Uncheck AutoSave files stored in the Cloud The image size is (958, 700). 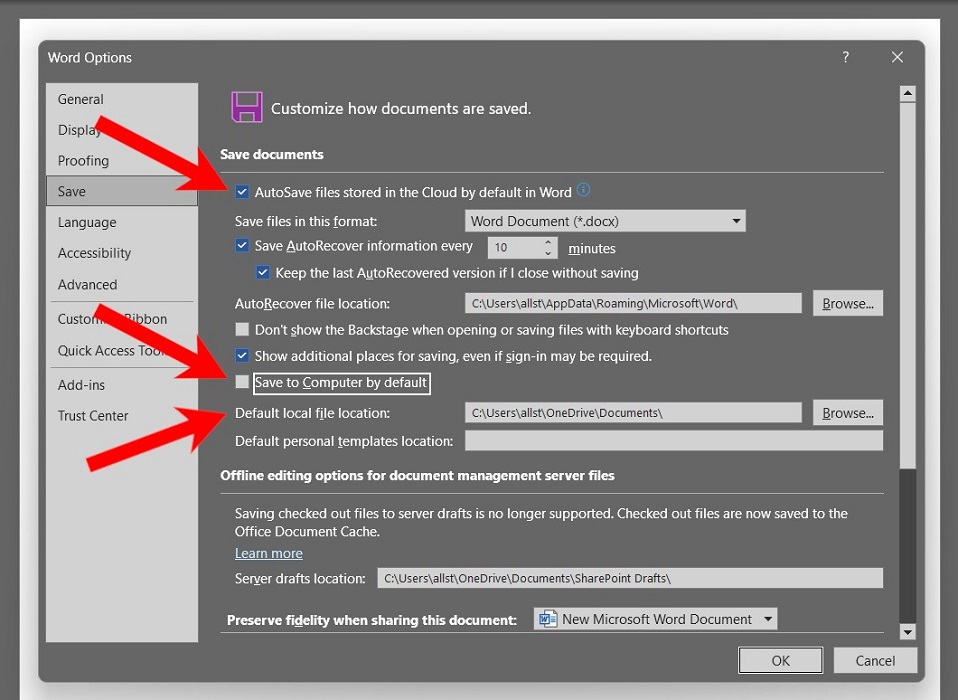click(x=241, y=190)
